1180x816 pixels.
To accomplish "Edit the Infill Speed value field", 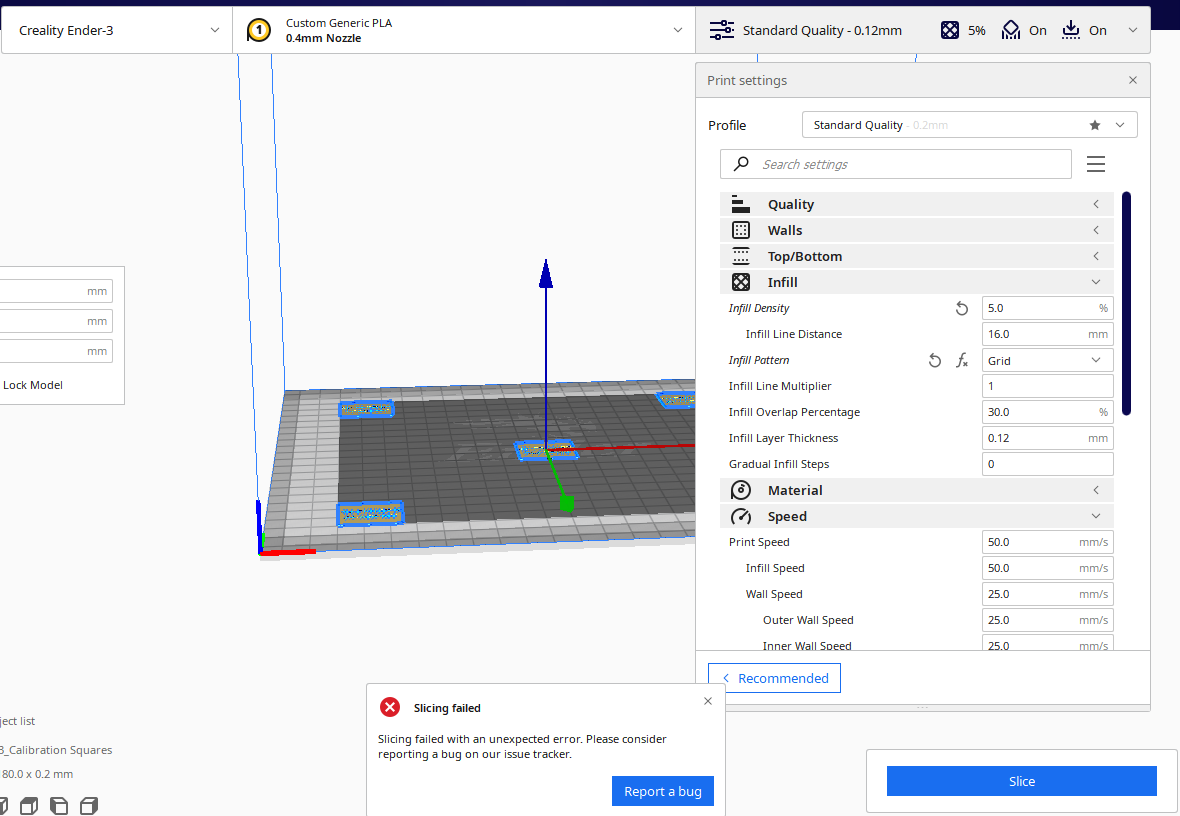I will click(1047, 568).
